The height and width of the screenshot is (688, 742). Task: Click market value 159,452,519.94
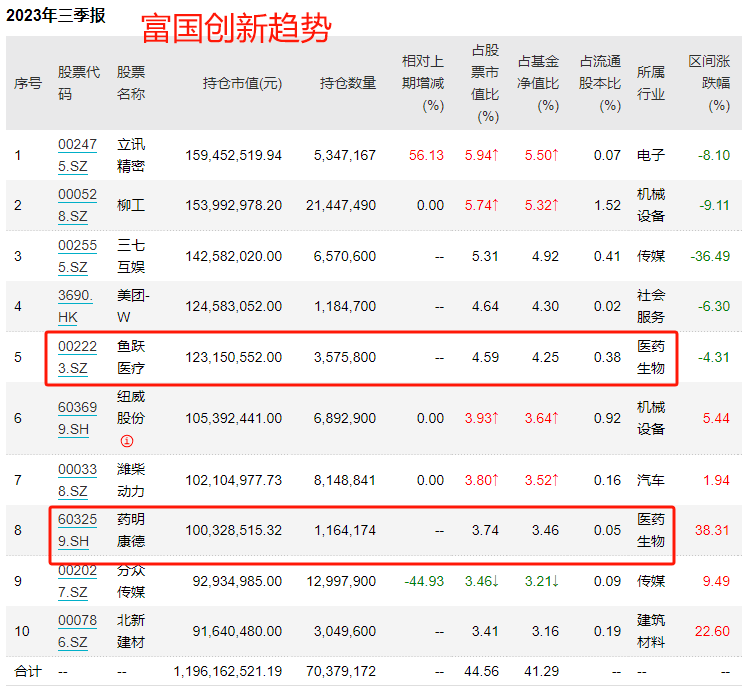click(x=233, y=155)
